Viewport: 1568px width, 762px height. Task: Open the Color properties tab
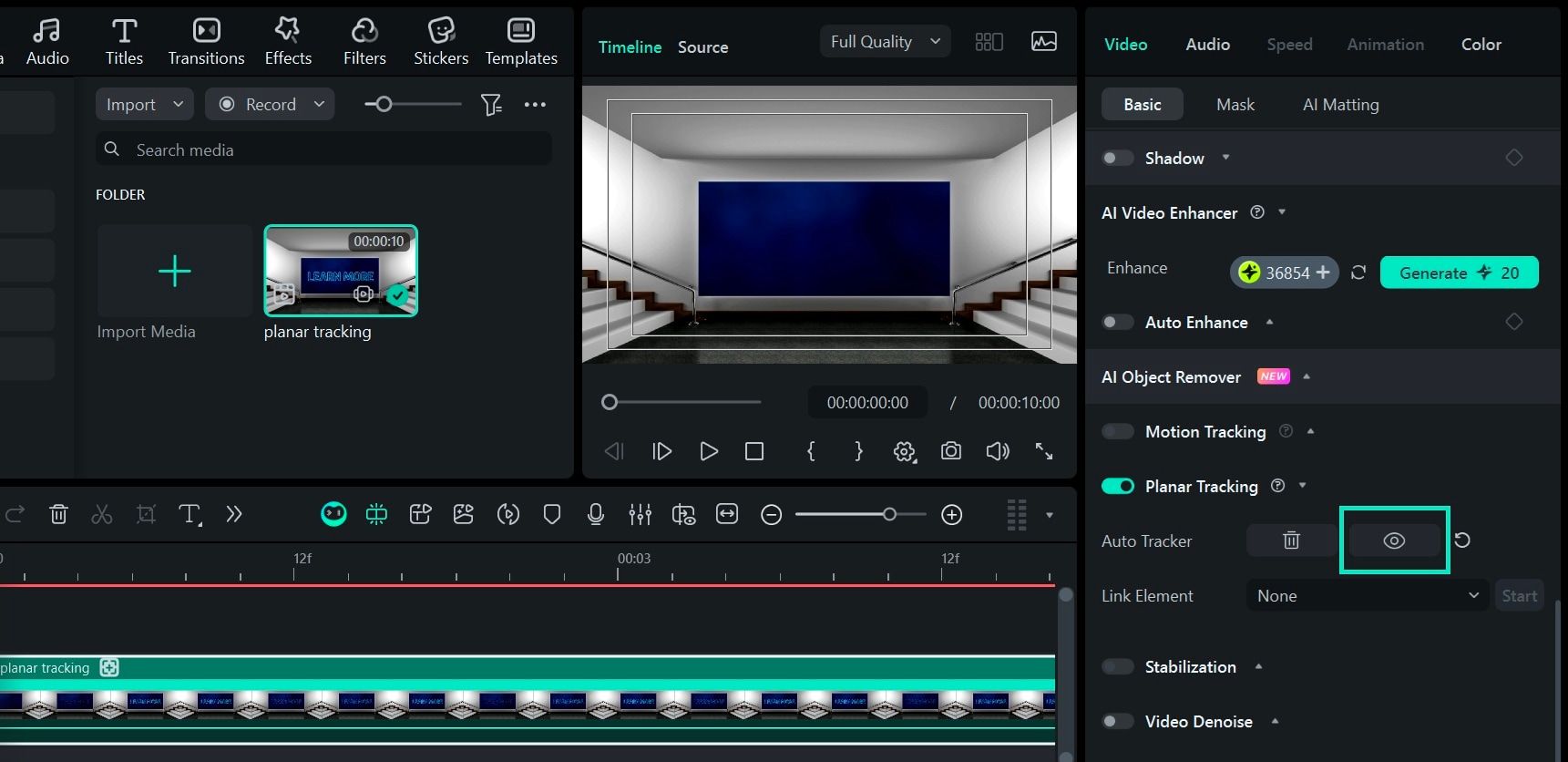(1481, 44)
